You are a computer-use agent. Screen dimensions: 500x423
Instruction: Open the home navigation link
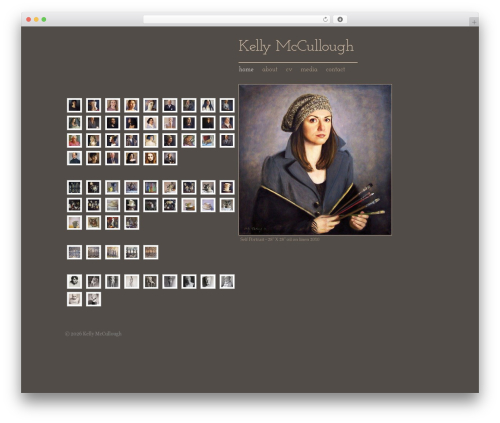click(246, 69)
